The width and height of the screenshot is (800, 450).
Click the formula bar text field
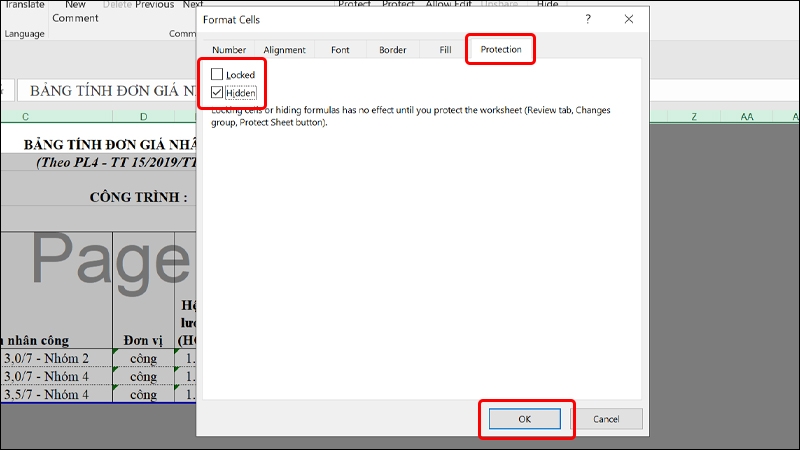coord(107,91)
